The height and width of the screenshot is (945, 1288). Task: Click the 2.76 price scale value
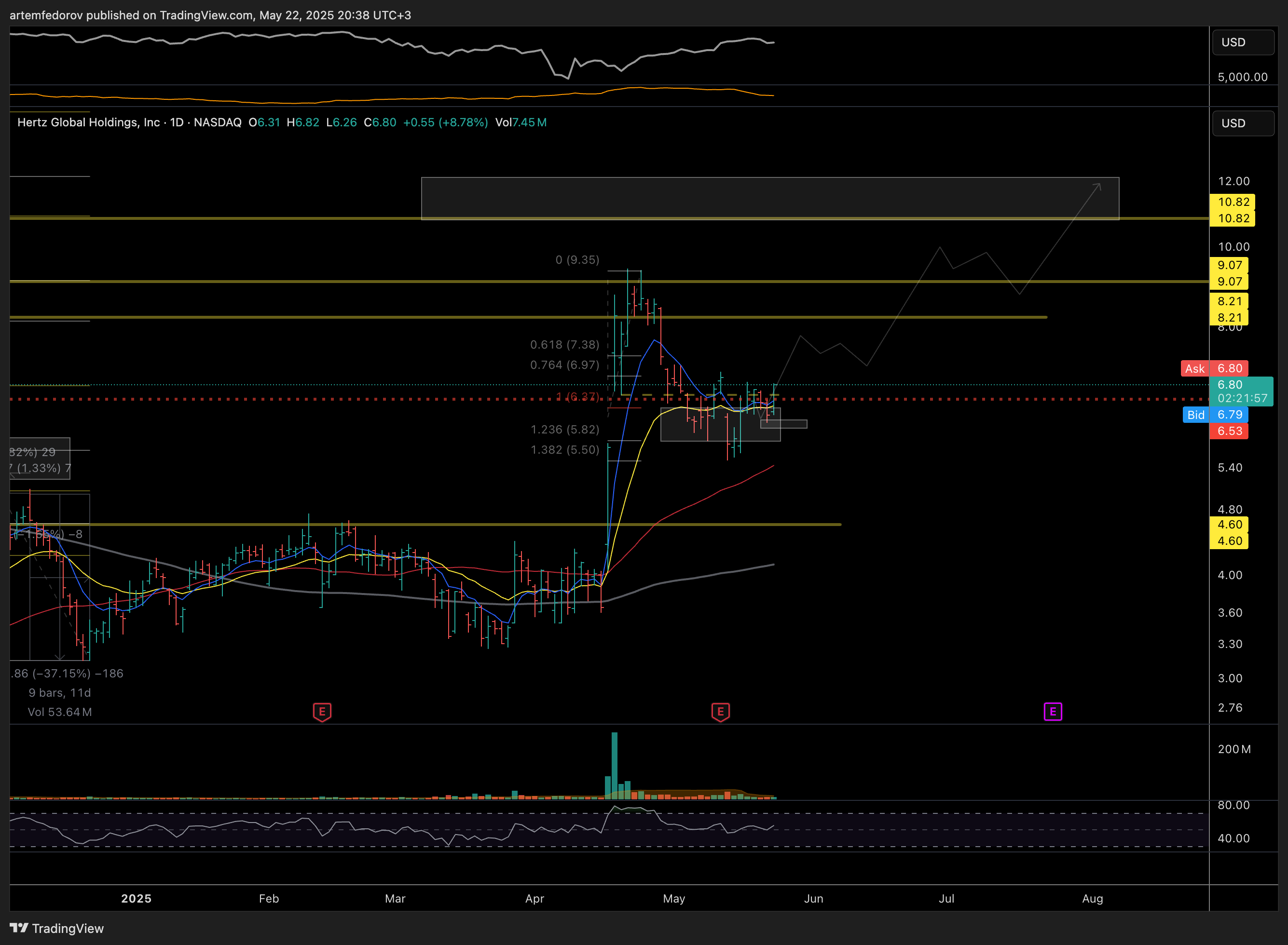coord(1230,708)
